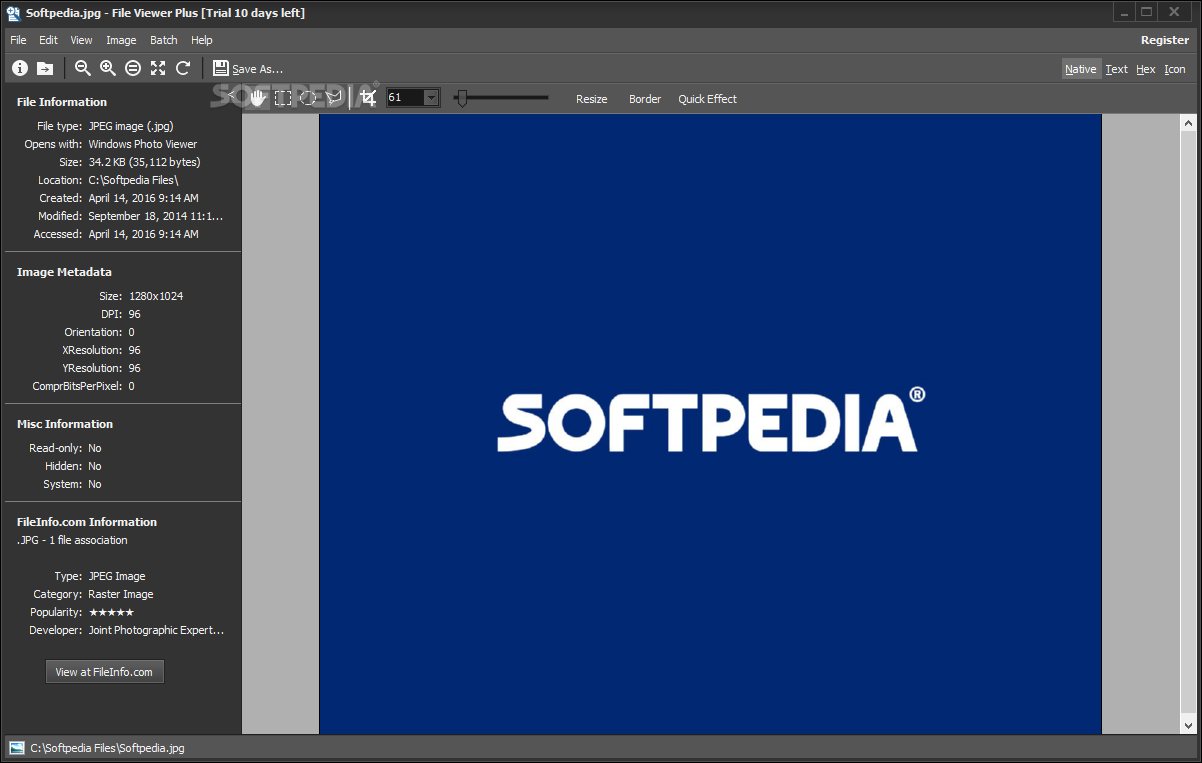Click Save As with floppy disk
Viewport: 1202px width, 763px height.
(x=248, y=68)
